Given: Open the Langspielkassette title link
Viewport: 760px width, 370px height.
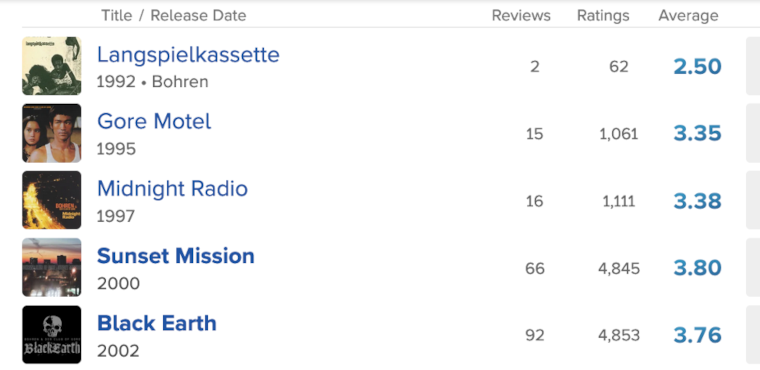Looking at the screenshot, I should [188, 54].
